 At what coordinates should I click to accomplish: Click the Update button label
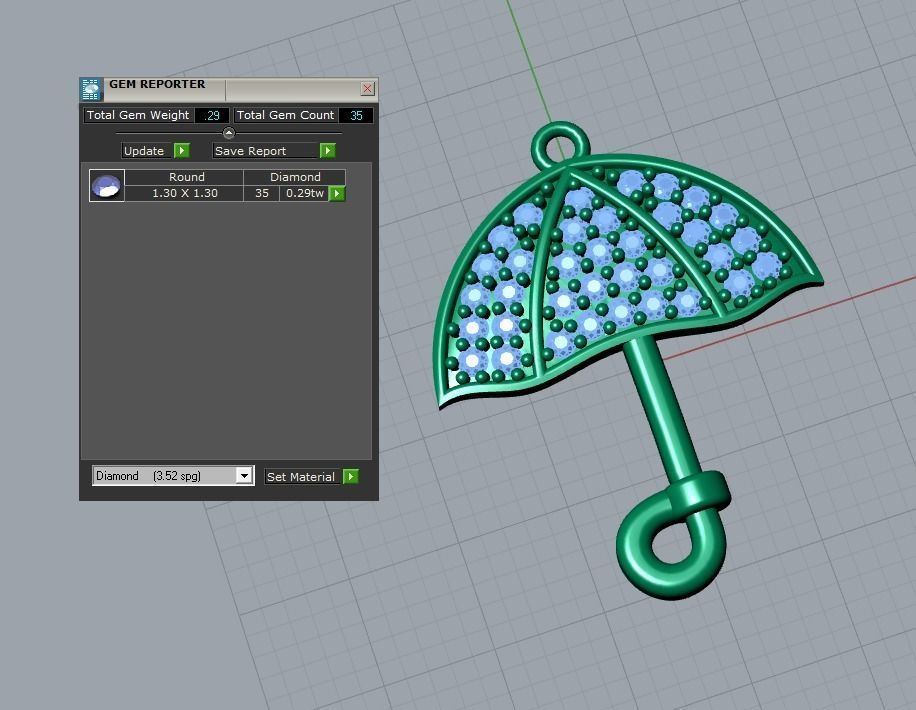147,151
